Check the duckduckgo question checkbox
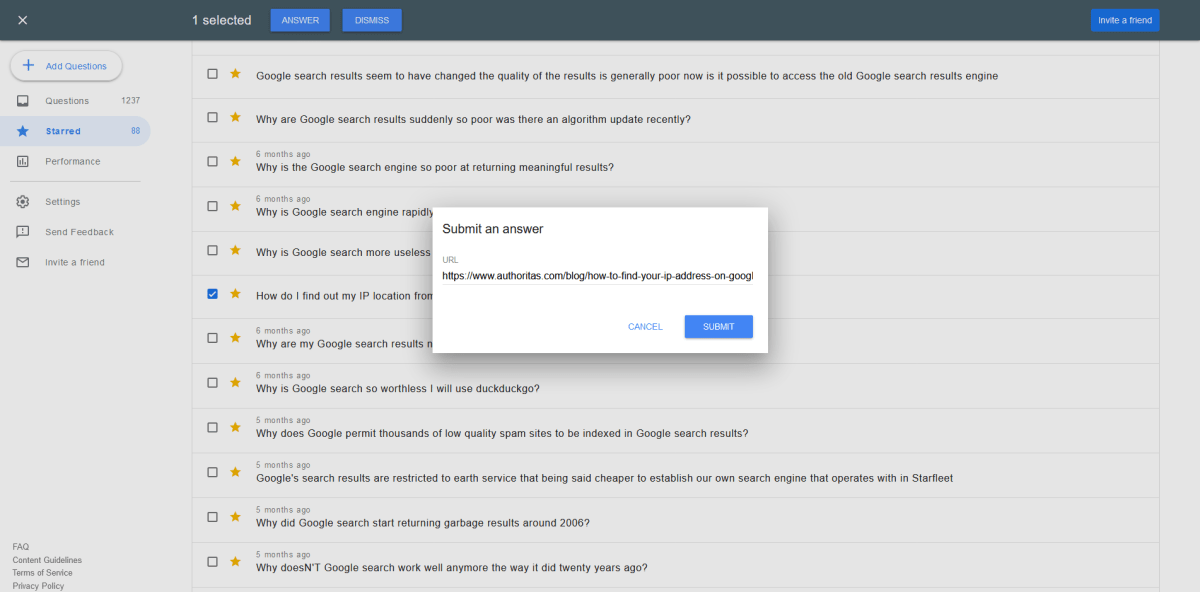Image resolution: width=1200 pixels, height=592 pixels. point(212,382)
